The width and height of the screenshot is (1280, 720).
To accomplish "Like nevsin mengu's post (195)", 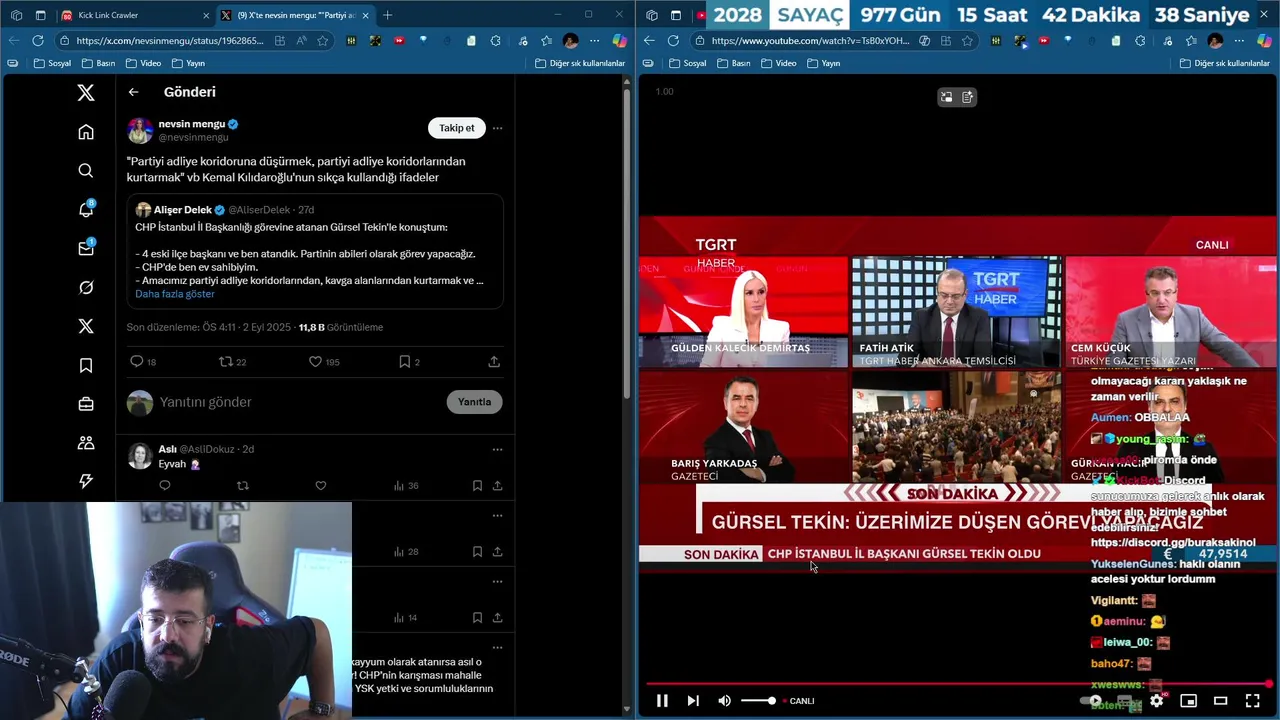I will 323,362.
